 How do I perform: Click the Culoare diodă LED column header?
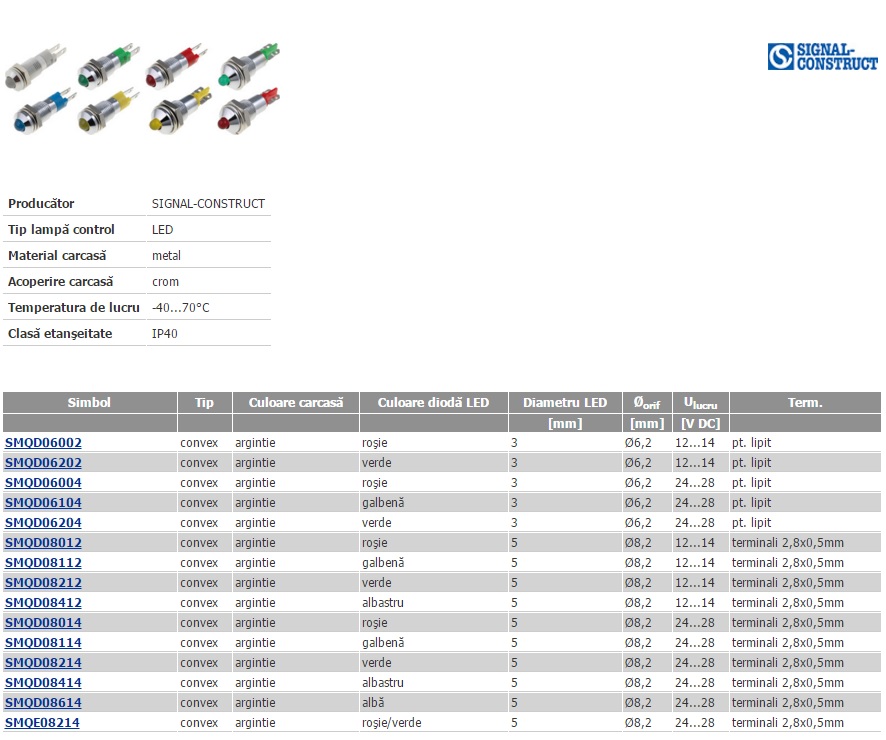433,403
